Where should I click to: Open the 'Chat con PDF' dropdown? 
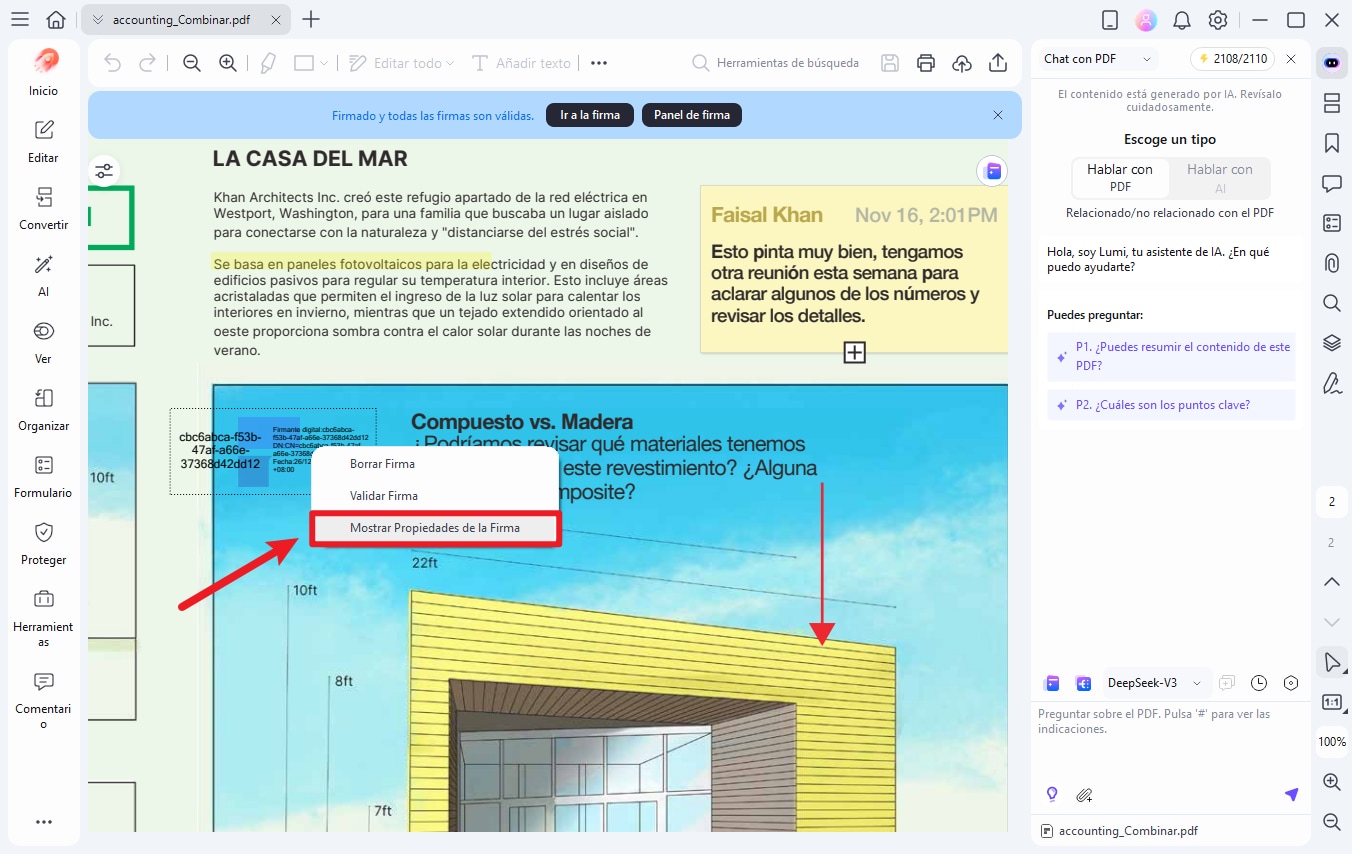pyautogui.click(x=1095, y=58)
